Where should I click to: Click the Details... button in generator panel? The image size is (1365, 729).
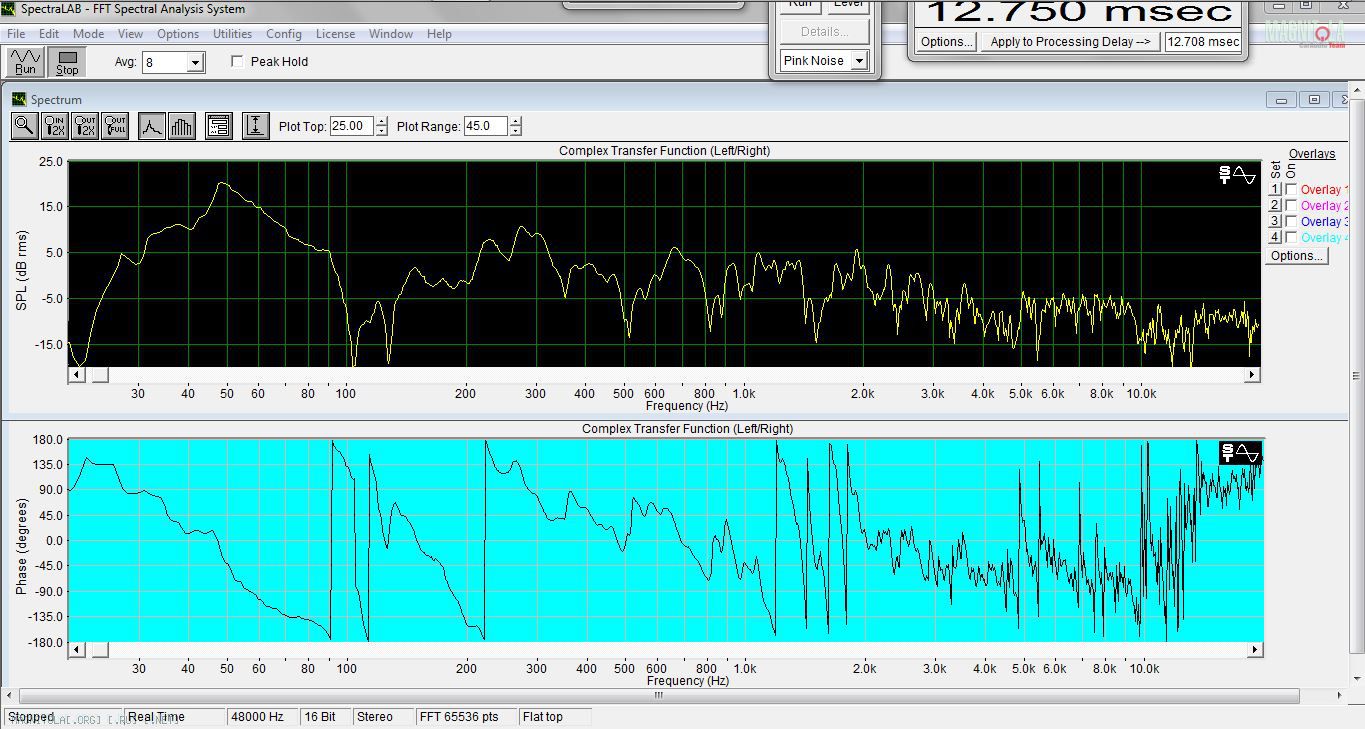824,32
